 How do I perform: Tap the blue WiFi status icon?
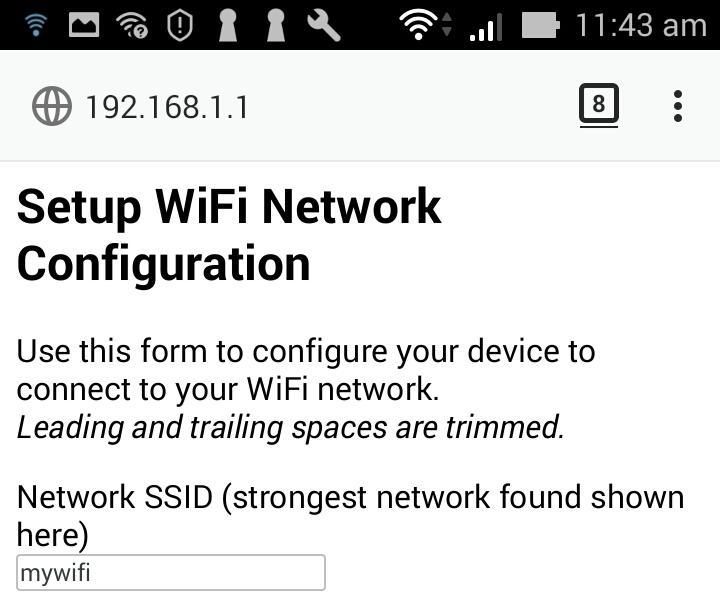pyautogui.click(x=37, y=25)
